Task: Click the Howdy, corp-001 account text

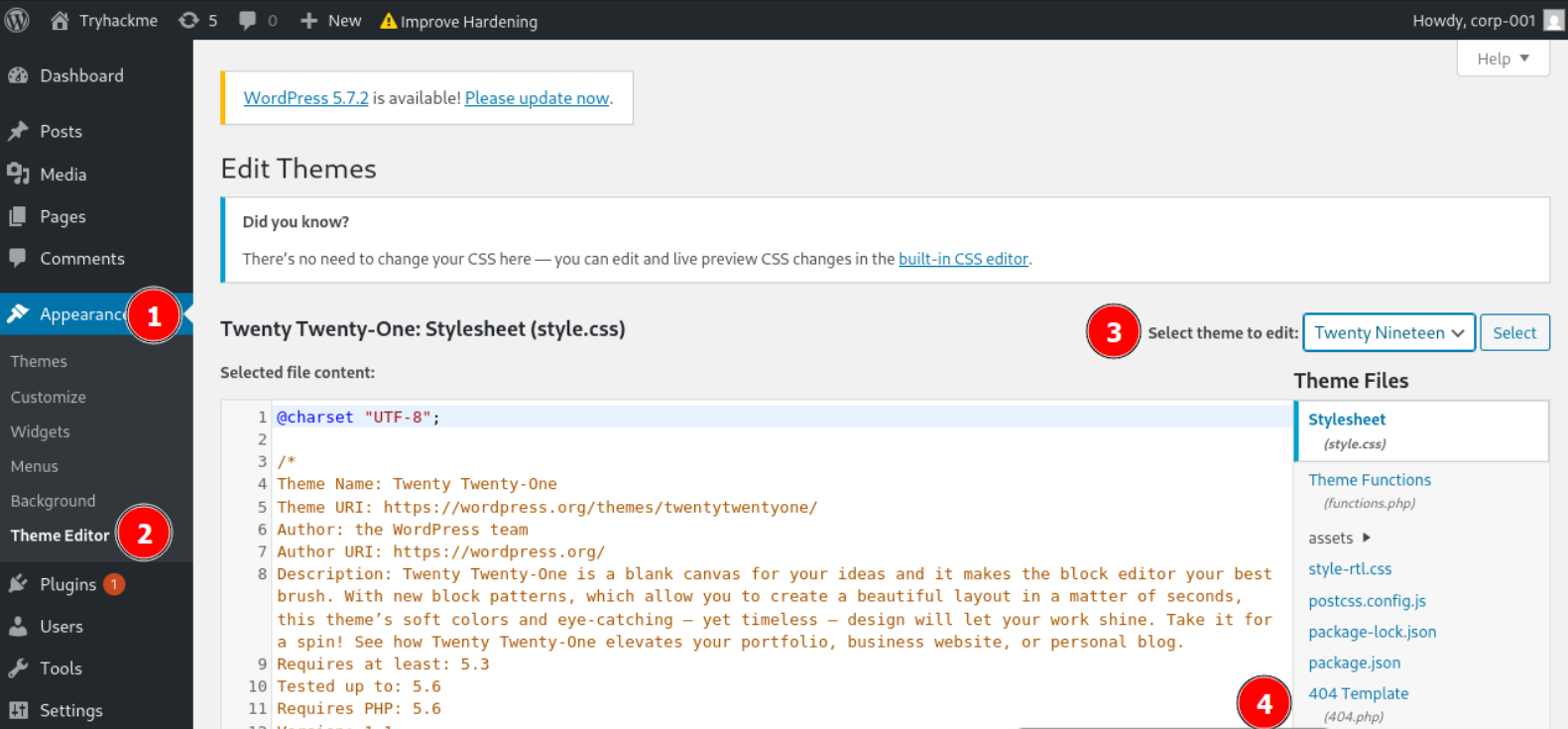Action: (1474, 21)
